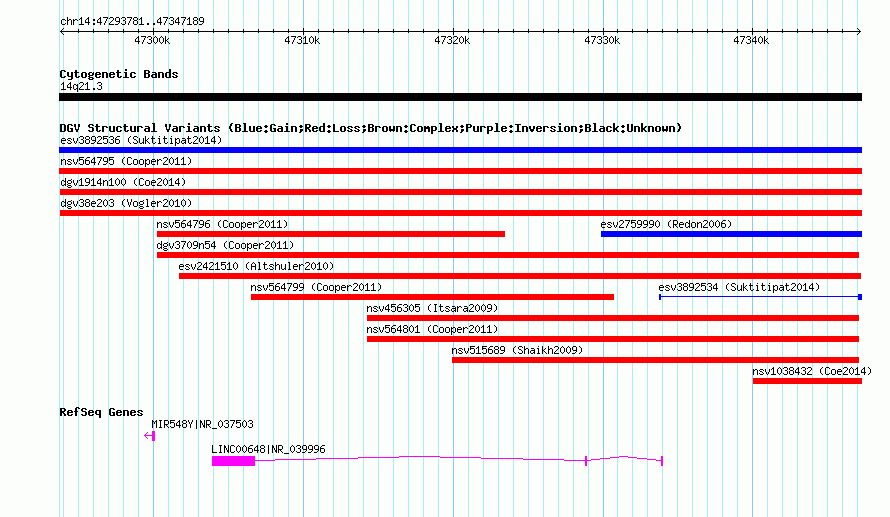Click the nsv564796 short red bar
The image size is (890, 517).
[x=331, y=234]
